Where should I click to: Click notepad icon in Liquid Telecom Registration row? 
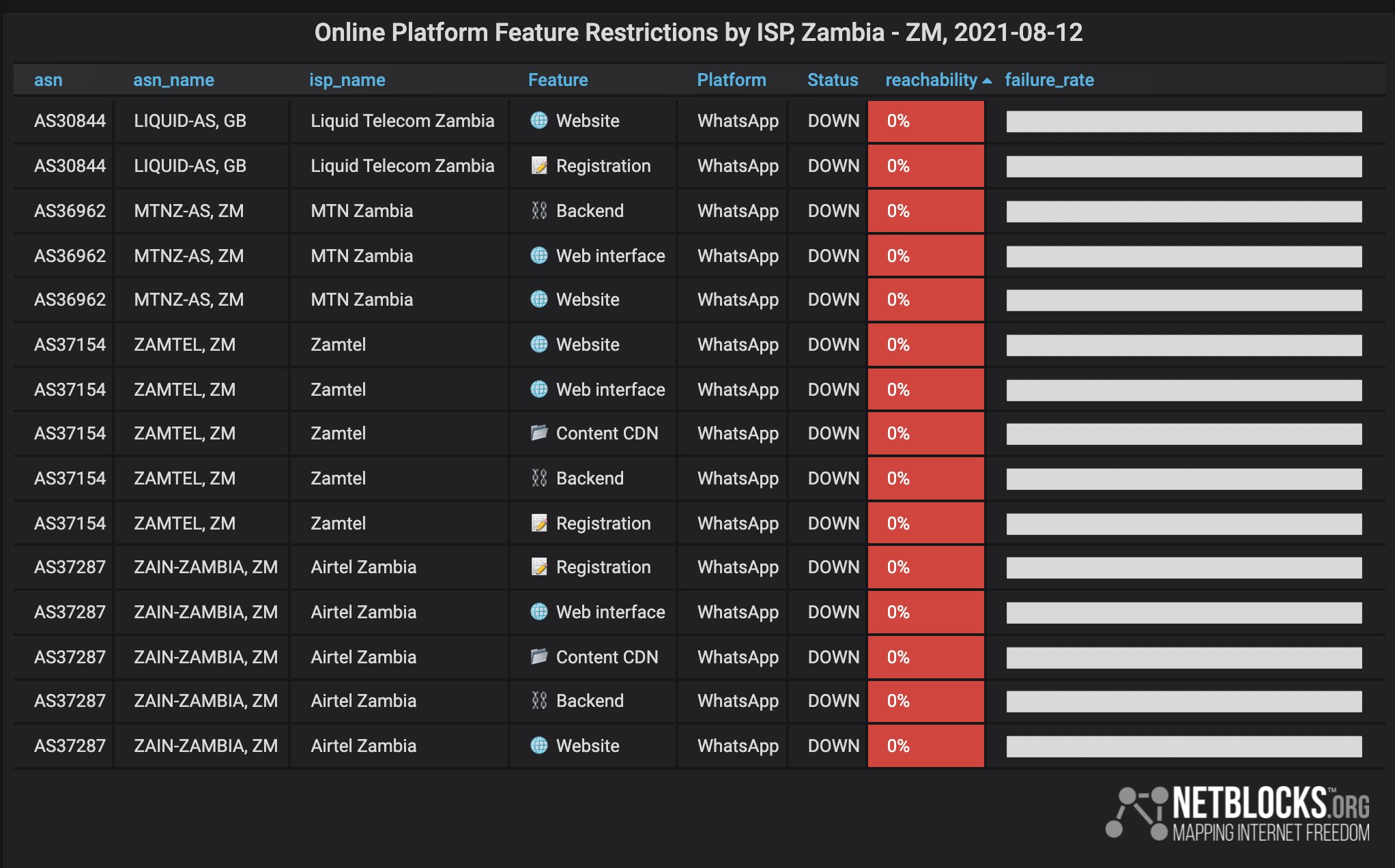tap(539, 166)
